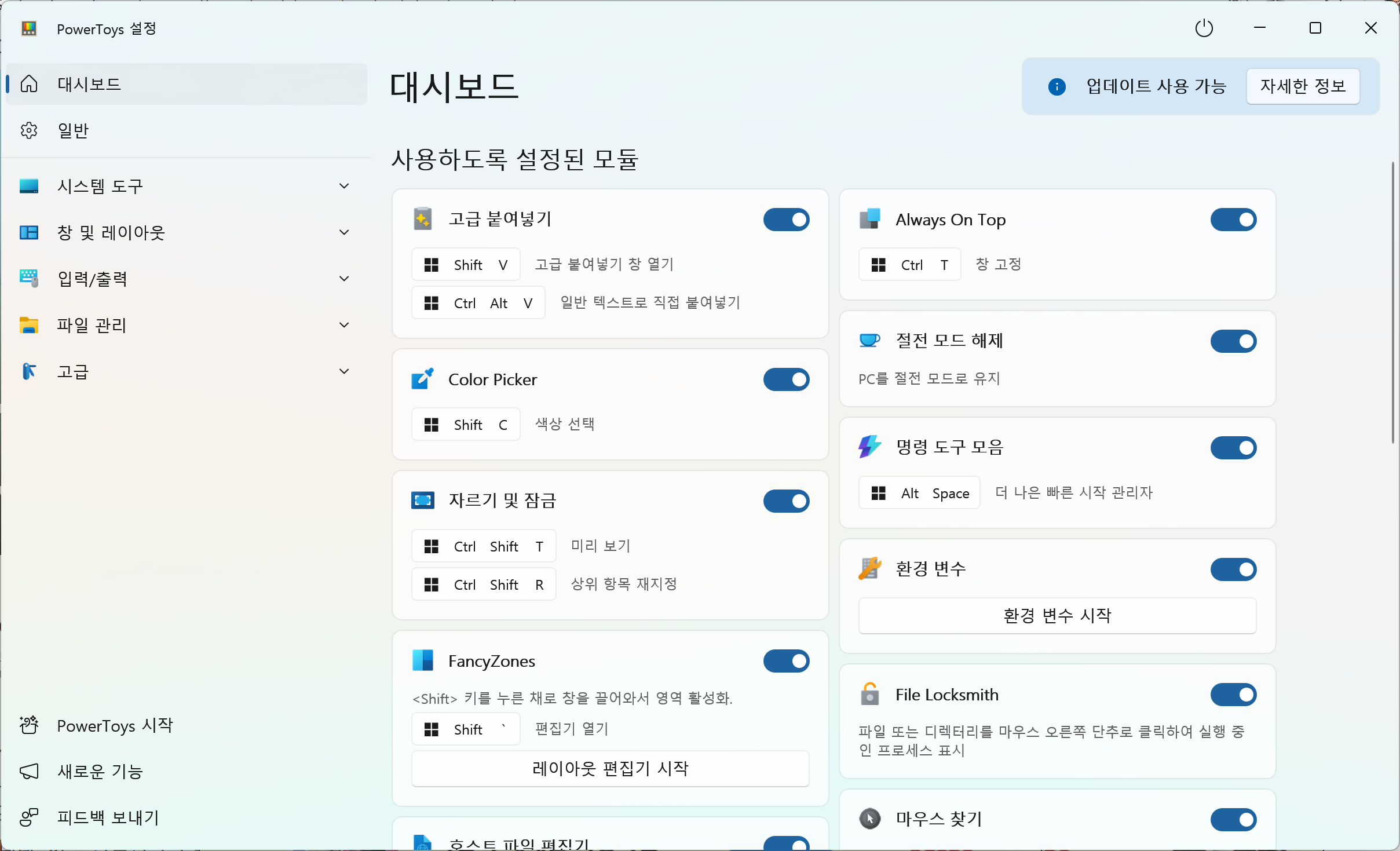
Task: Click the FancyZones Win Shift ` shortcut box
Action: point(466,729)
